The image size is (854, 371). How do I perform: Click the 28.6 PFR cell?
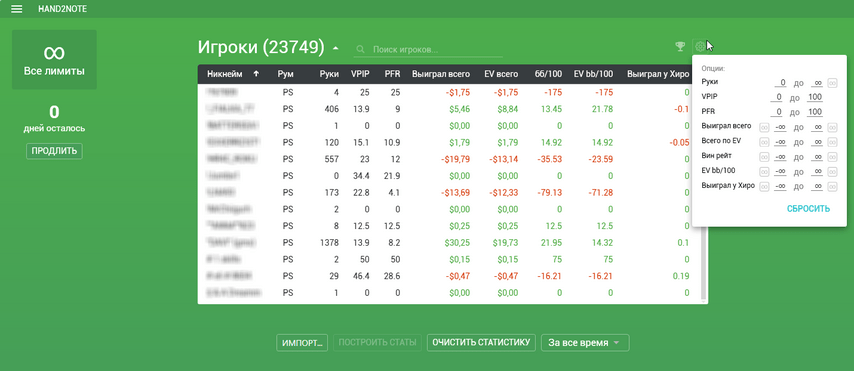point(392,276)
